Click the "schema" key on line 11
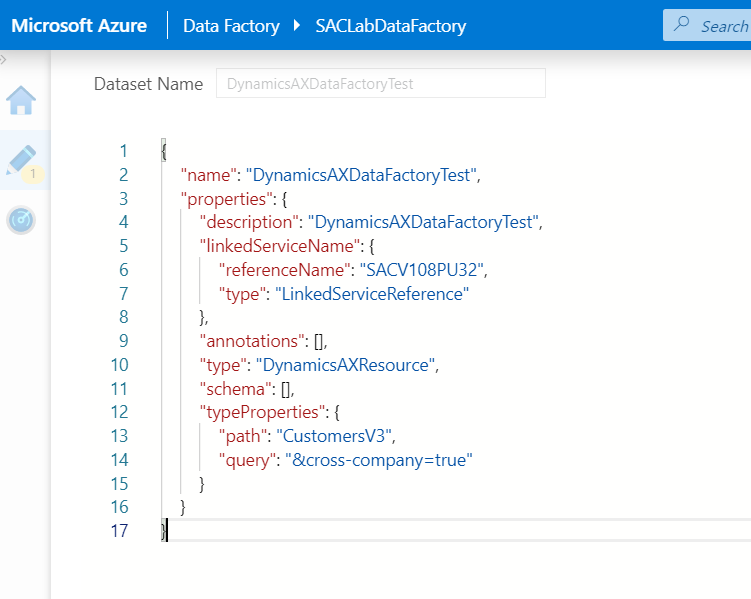The height and width of the screenshot is (599, 751). pos(235,389)
